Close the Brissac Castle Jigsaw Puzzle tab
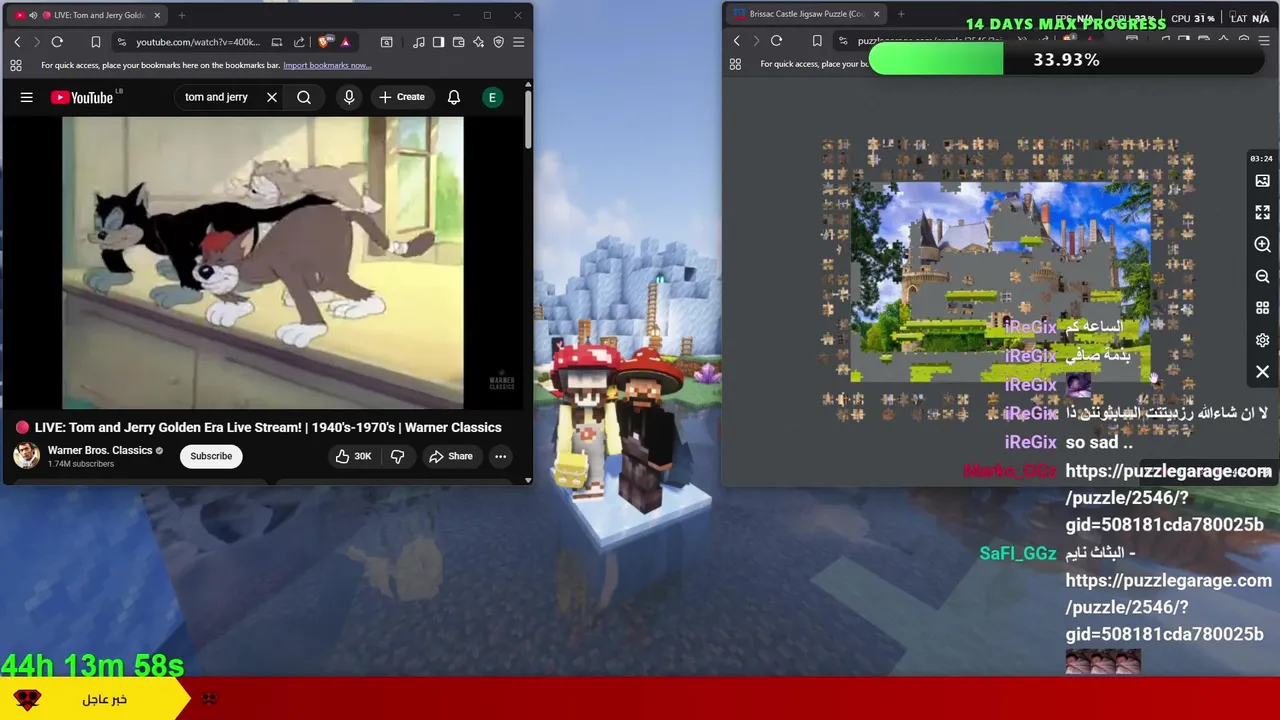1280x720 pixels. tap(877, 14)
